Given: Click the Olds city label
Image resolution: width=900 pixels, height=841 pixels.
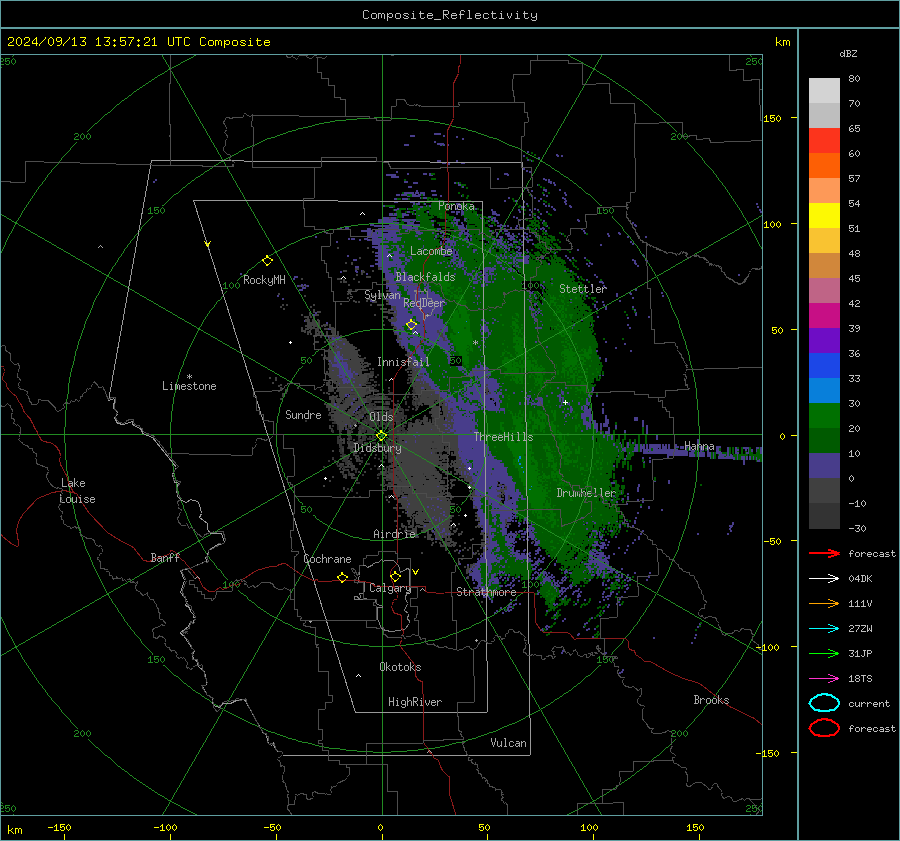Looking at the screenshot, I should pos(381,417).
